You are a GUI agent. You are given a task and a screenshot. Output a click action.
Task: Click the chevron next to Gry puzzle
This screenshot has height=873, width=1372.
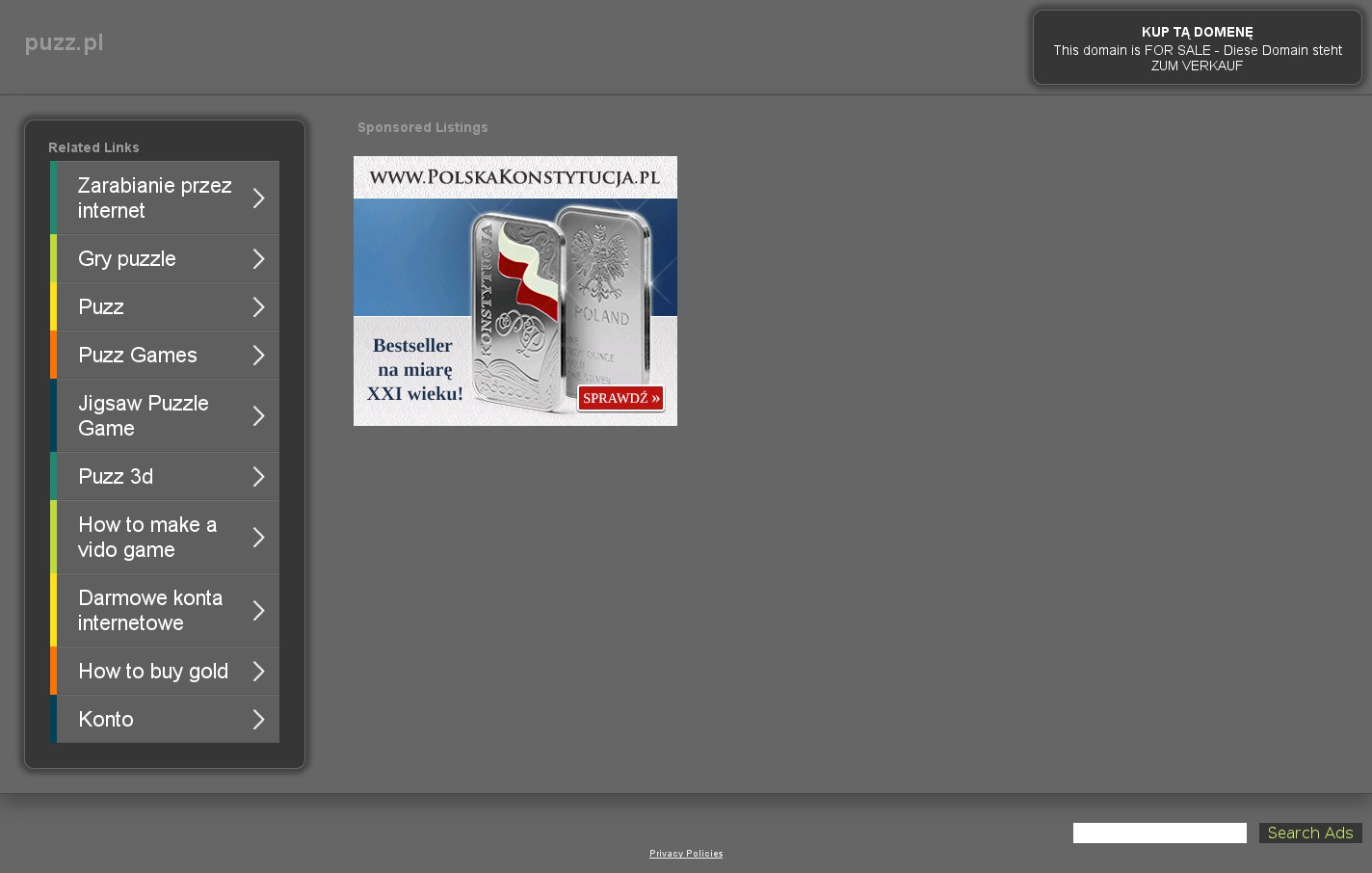tap(258, 259)
